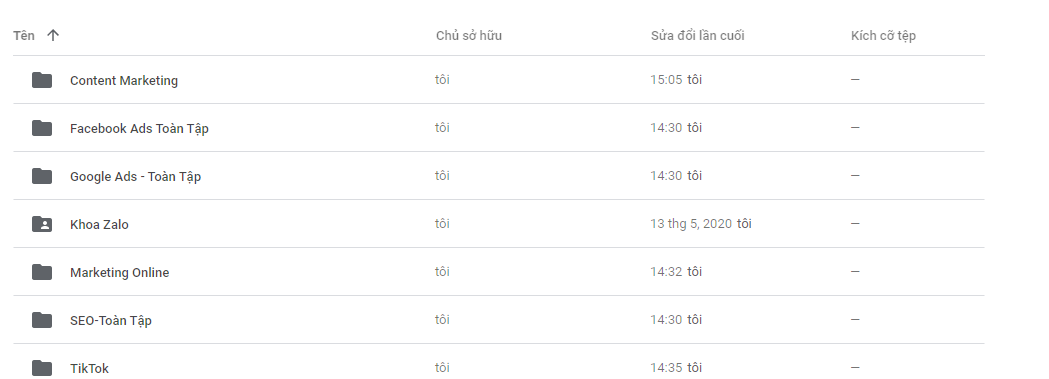Select the Google Ads - Toàn Tập name
The image size is (1049, 379).
coord(135,176)
